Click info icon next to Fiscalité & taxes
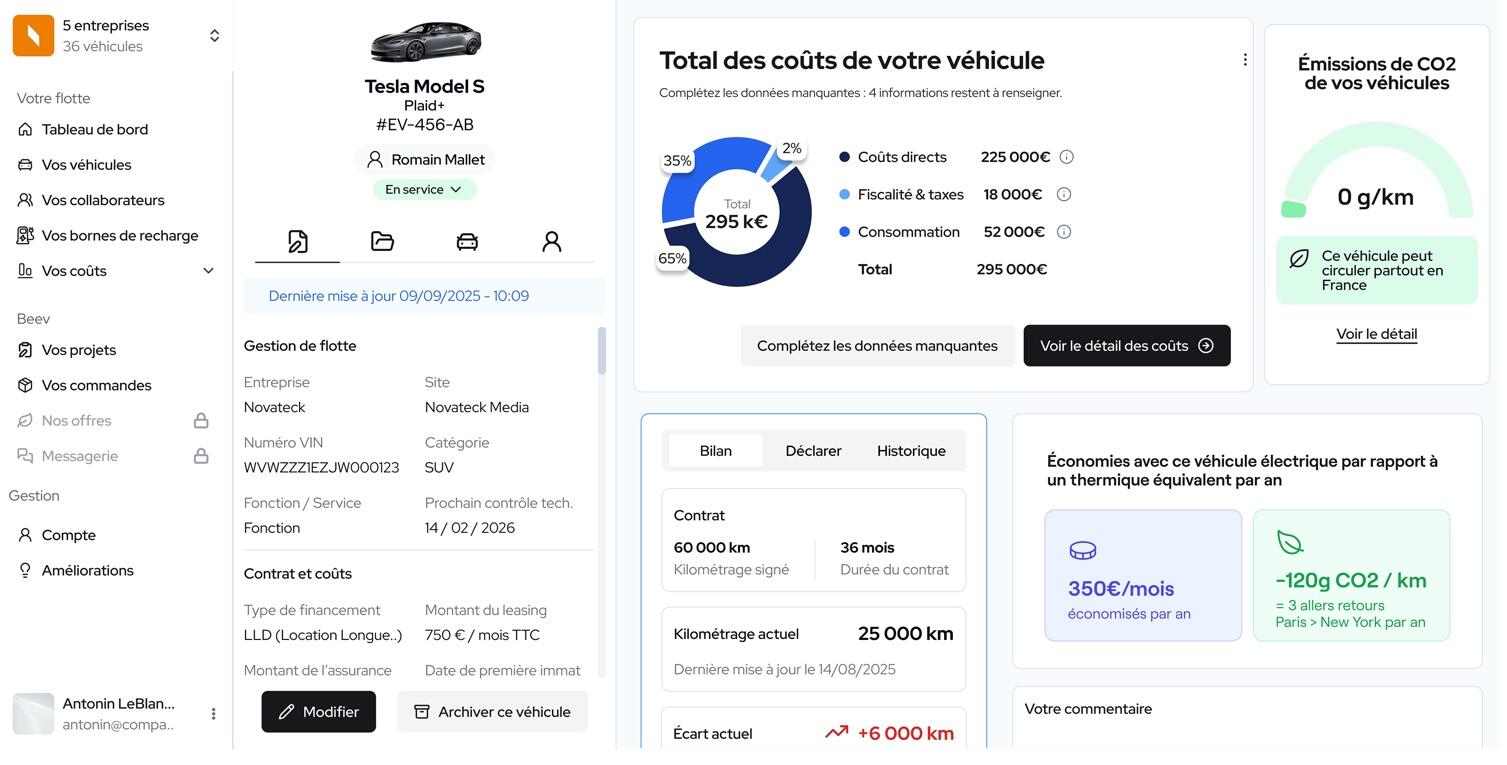This screenshot has height=765, width=1507. (x=1064, y=195)
